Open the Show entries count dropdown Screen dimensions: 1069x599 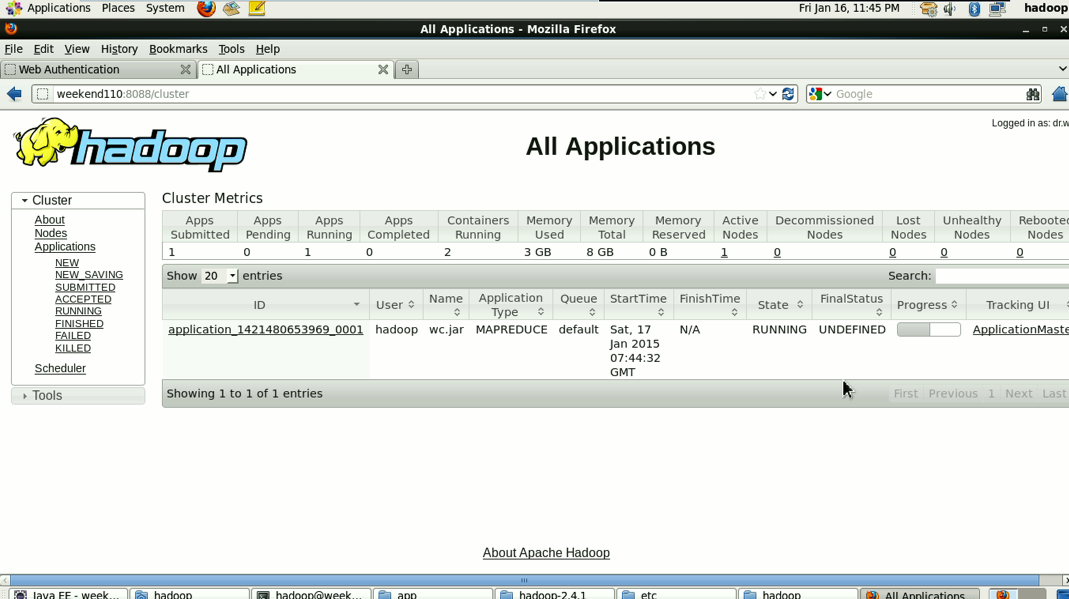(220, 276)
